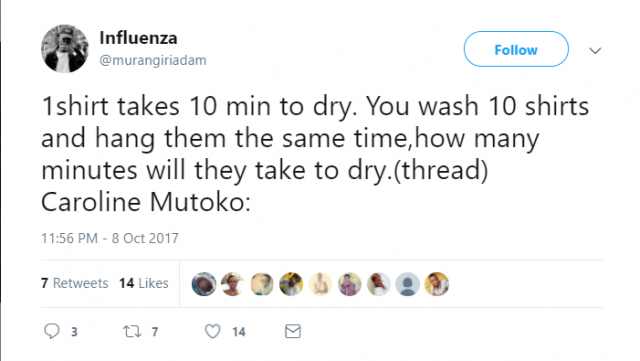Follow the Influenza account
The width and height of the screenshot is (640, 361).
point(516,49)
